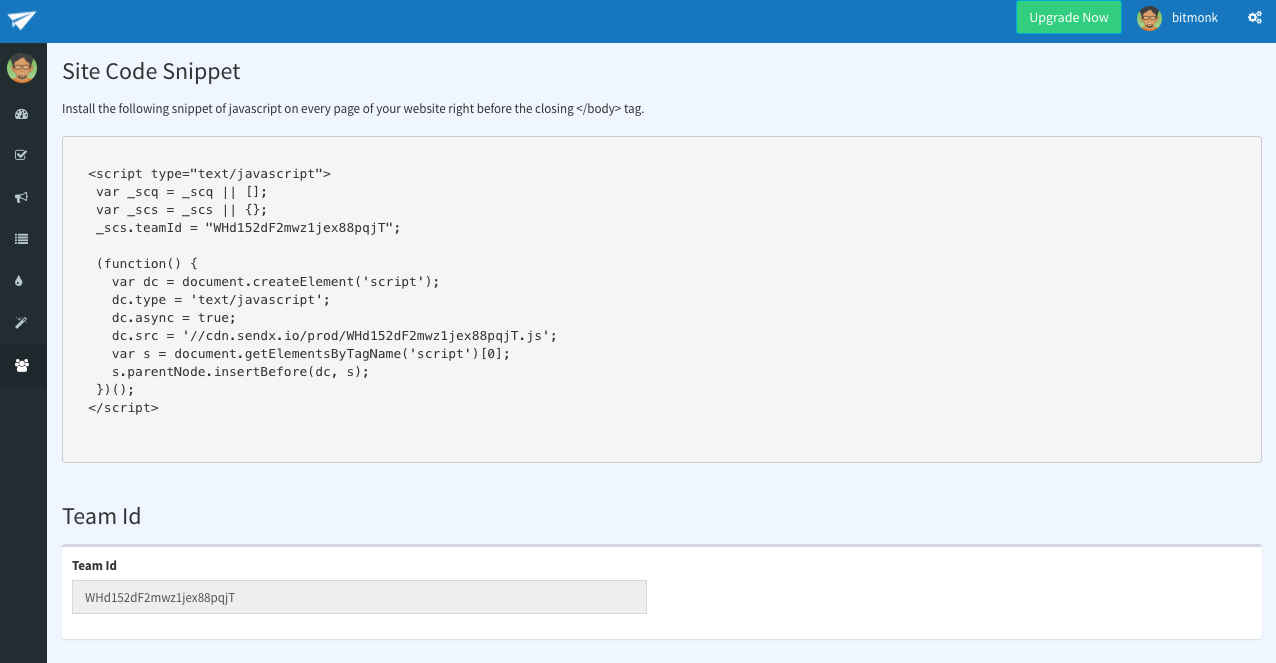Click the SendX paper plane logo
This screenshot has width=1276, height=663.
(x=22, y=20)
